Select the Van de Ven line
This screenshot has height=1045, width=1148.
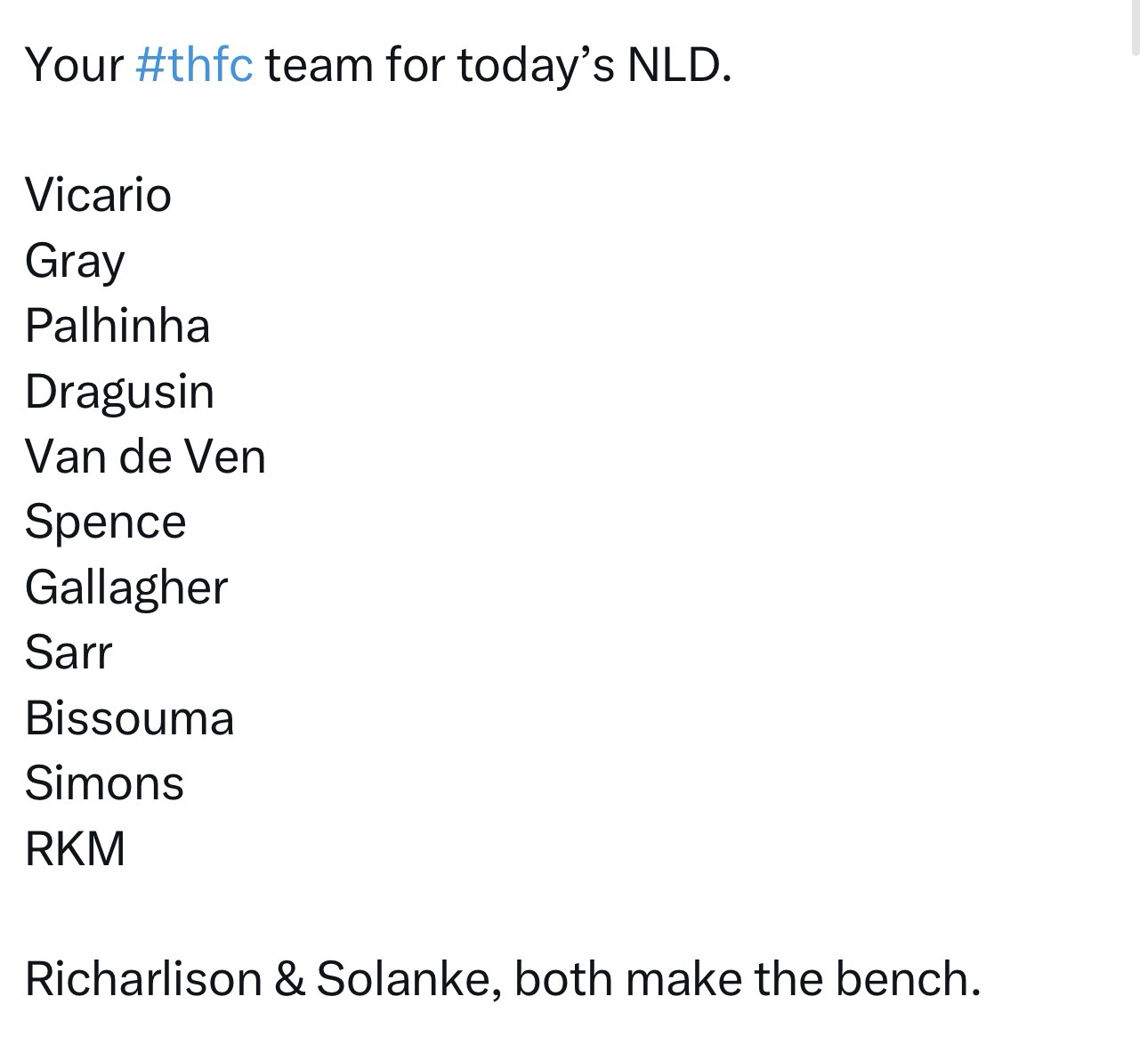coord(145,457)
